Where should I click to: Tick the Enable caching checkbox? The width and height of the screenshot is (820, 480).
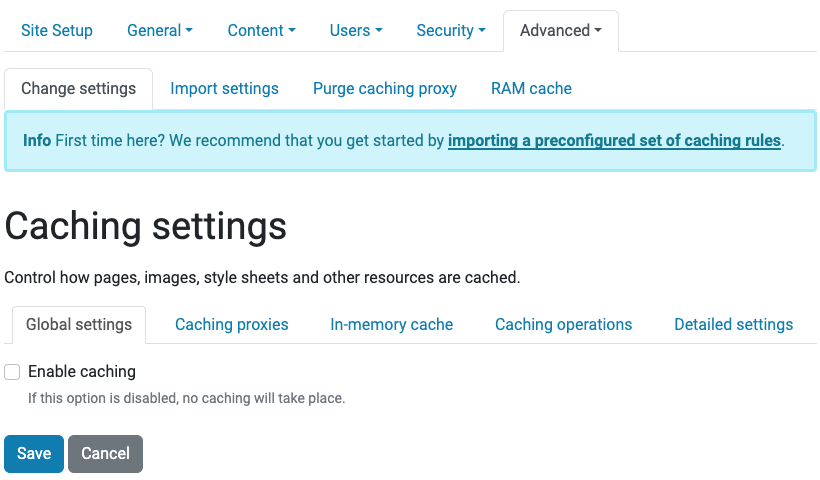point(12,372)
